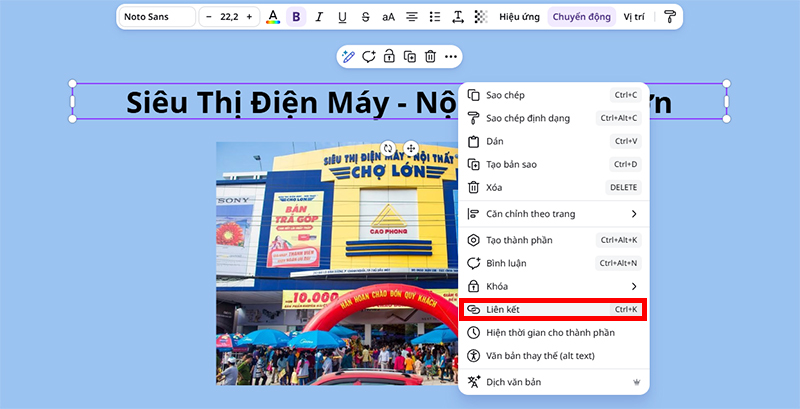Choose Tạo bản sao menu entry
This screenshot has width=800, height=409.
[554, 165]
